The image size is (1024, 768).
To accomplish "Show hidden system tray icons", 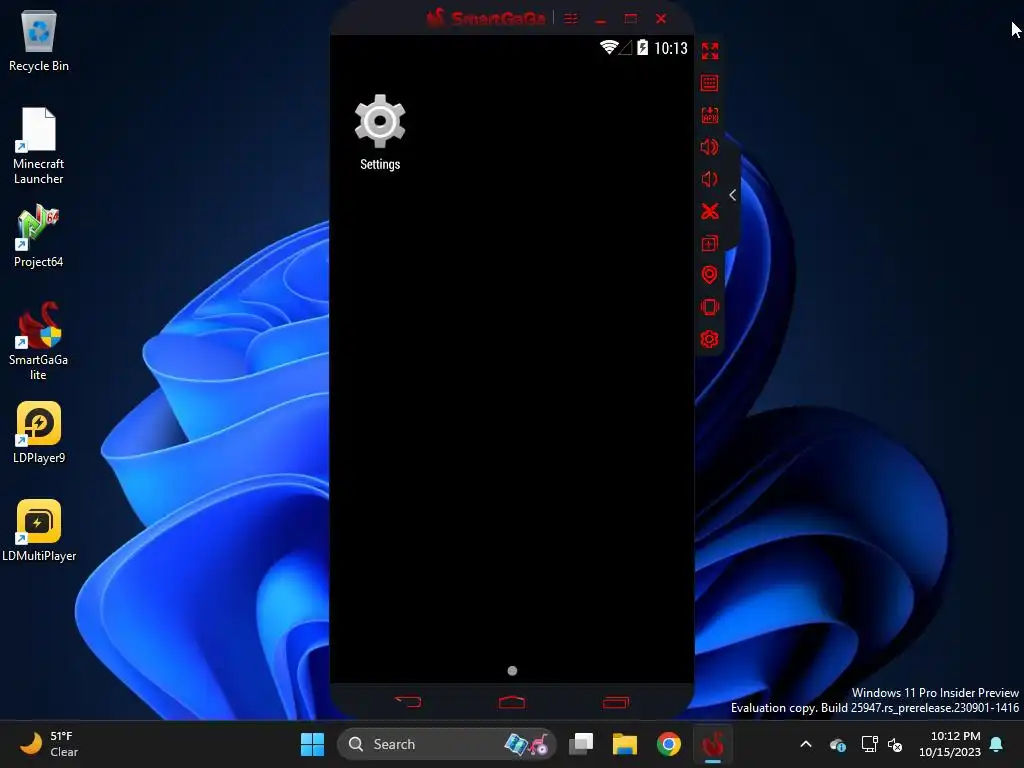I will point(806,744).
